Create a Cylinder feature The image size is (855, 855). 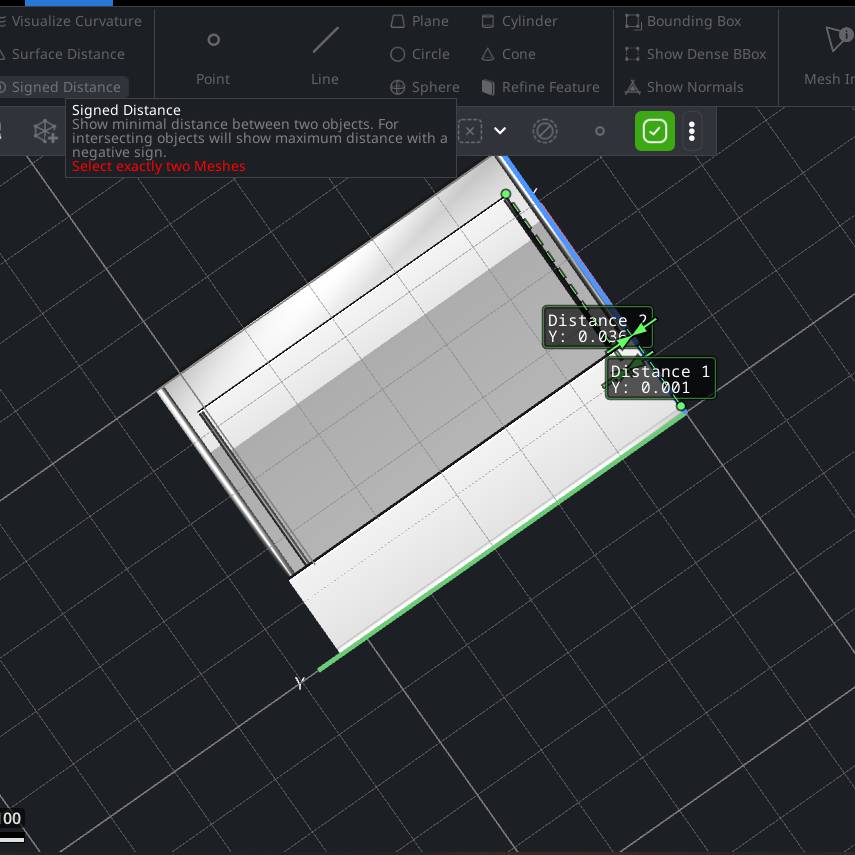pos(519,21)
